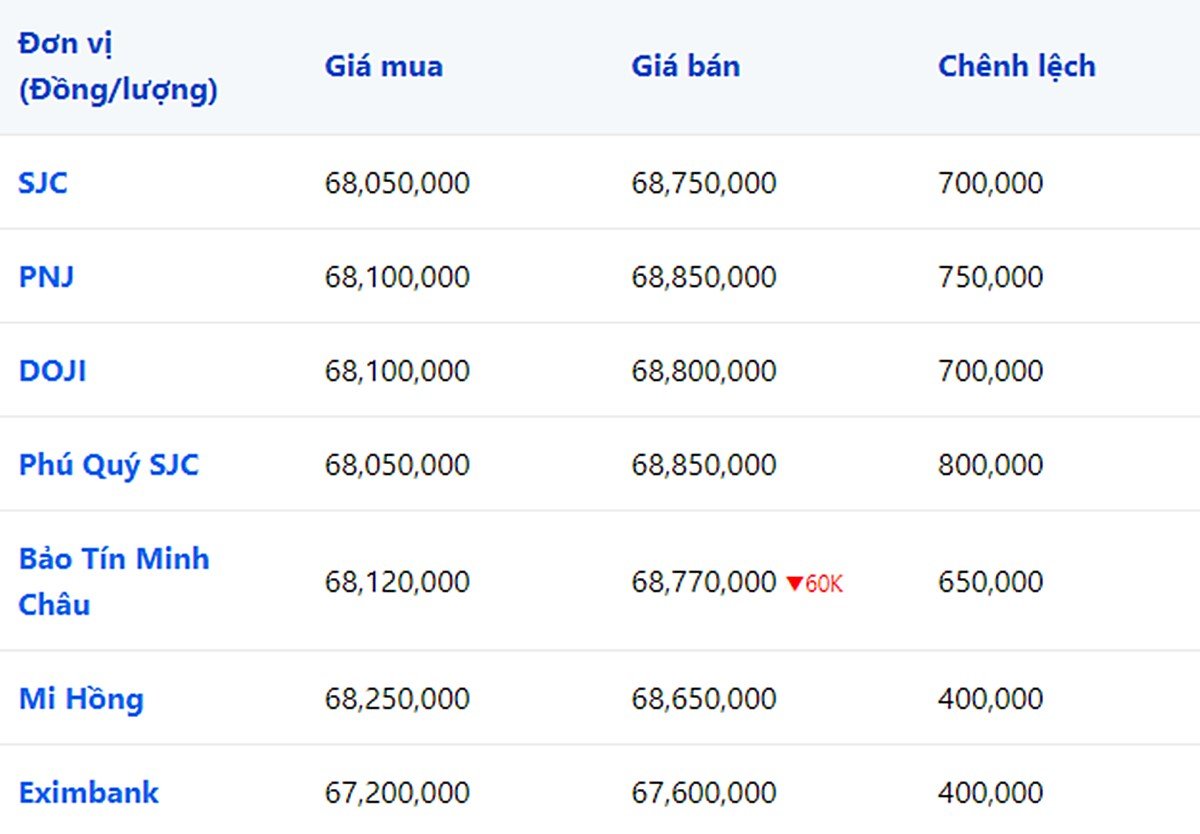1200x834 pixels.
Task: Open the Eximbank link
Action: click(89, 793)
